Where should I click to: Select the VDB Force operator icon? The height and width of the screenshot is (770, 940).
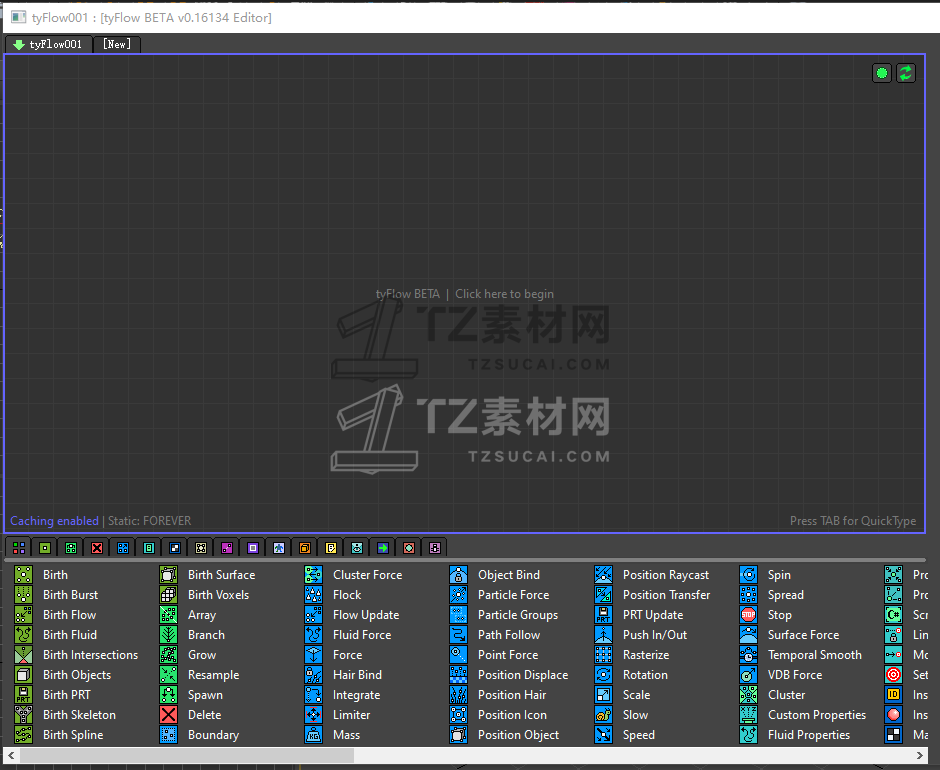[749, 675]
